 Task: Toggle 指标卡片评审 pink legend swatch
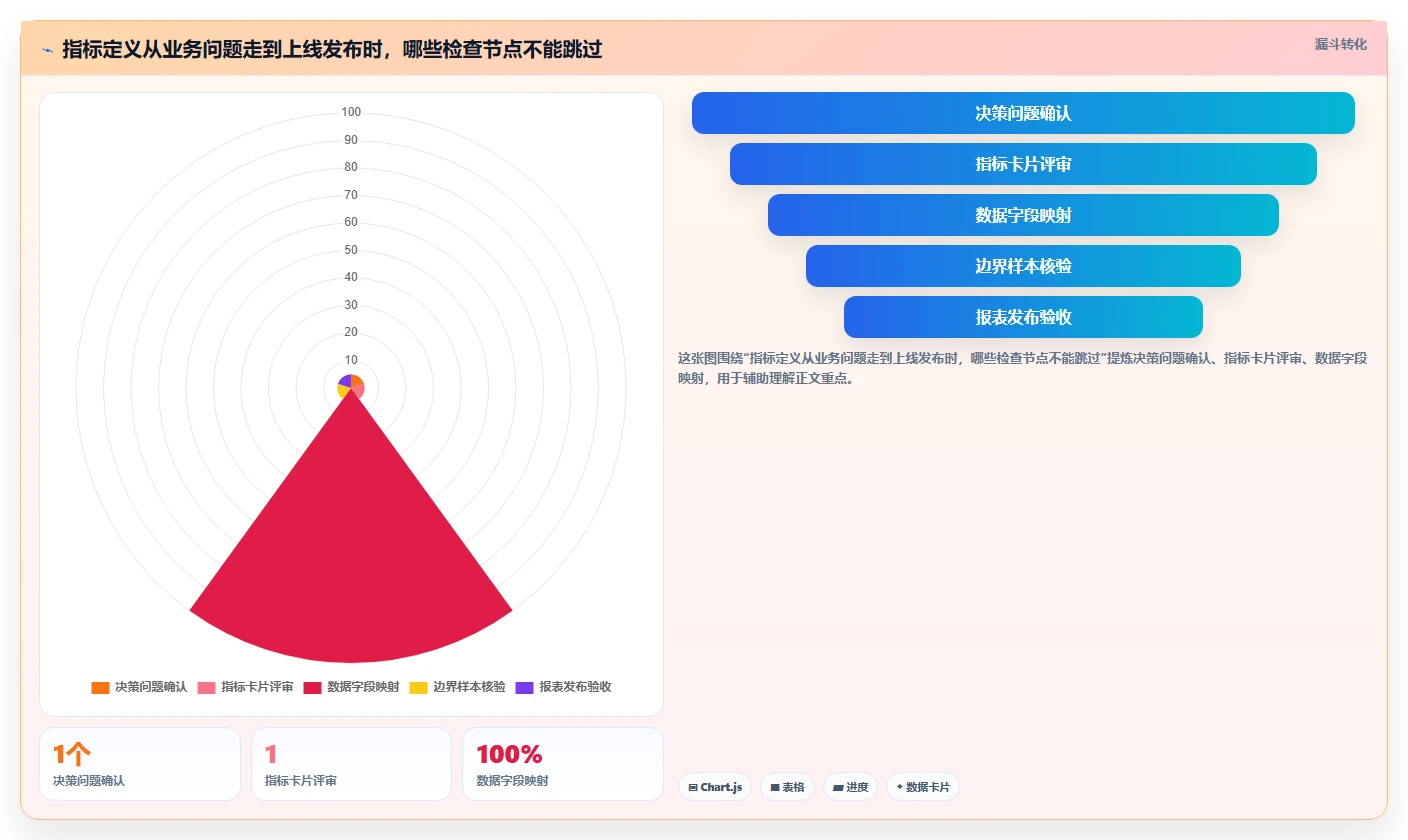coord(206,687)
